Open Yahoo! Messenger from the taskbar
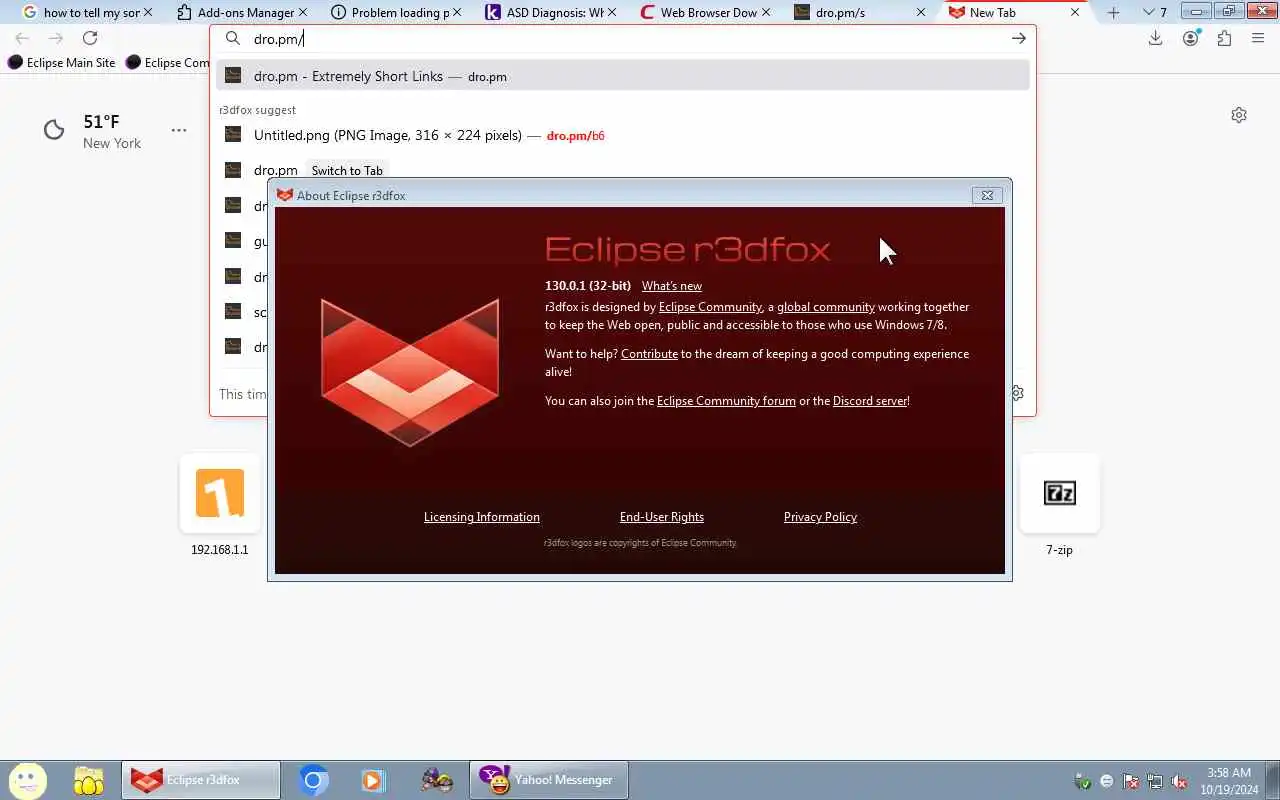 coord(549,780)
